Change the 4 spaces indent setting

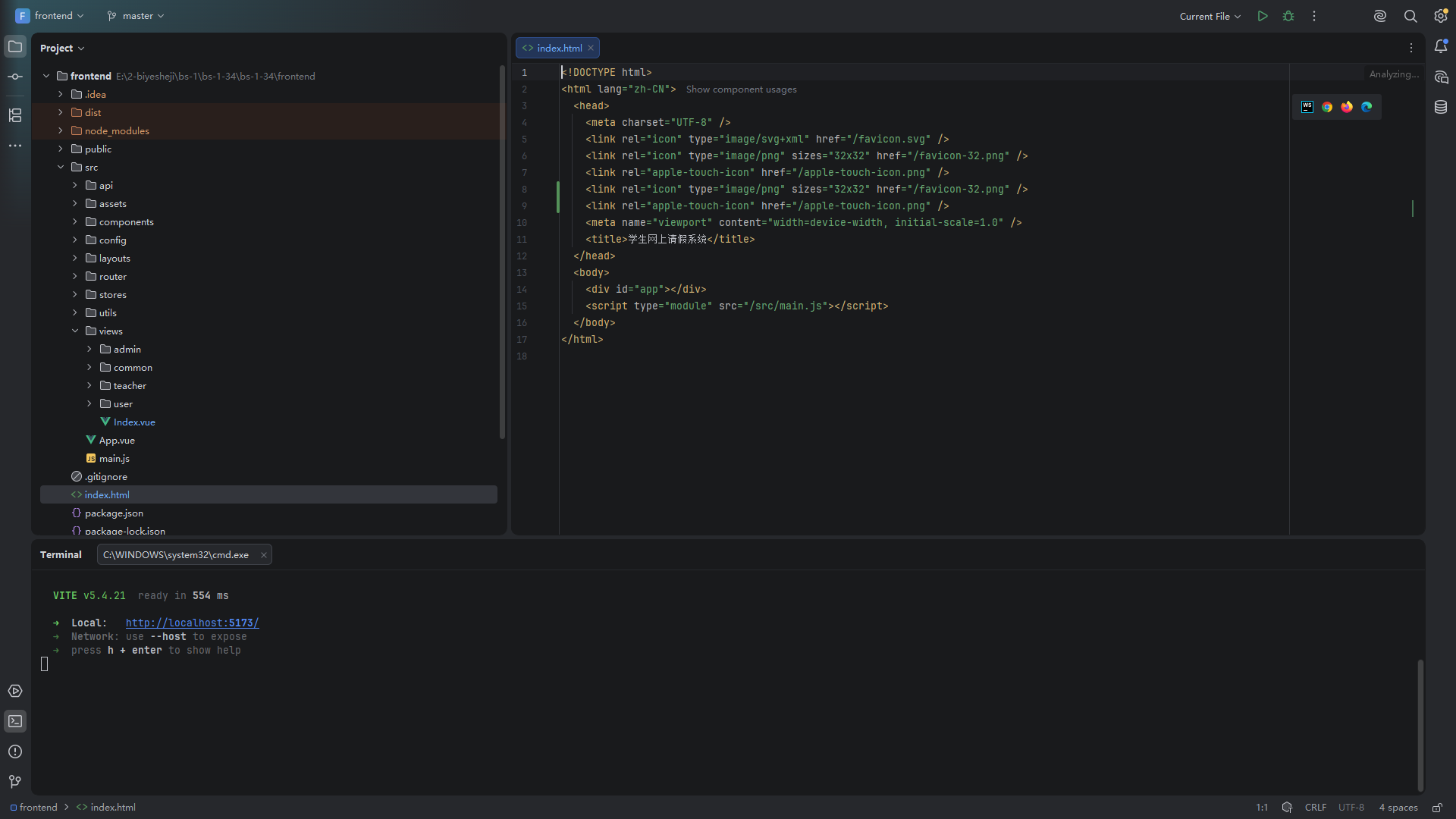(x=1398, y=808)
